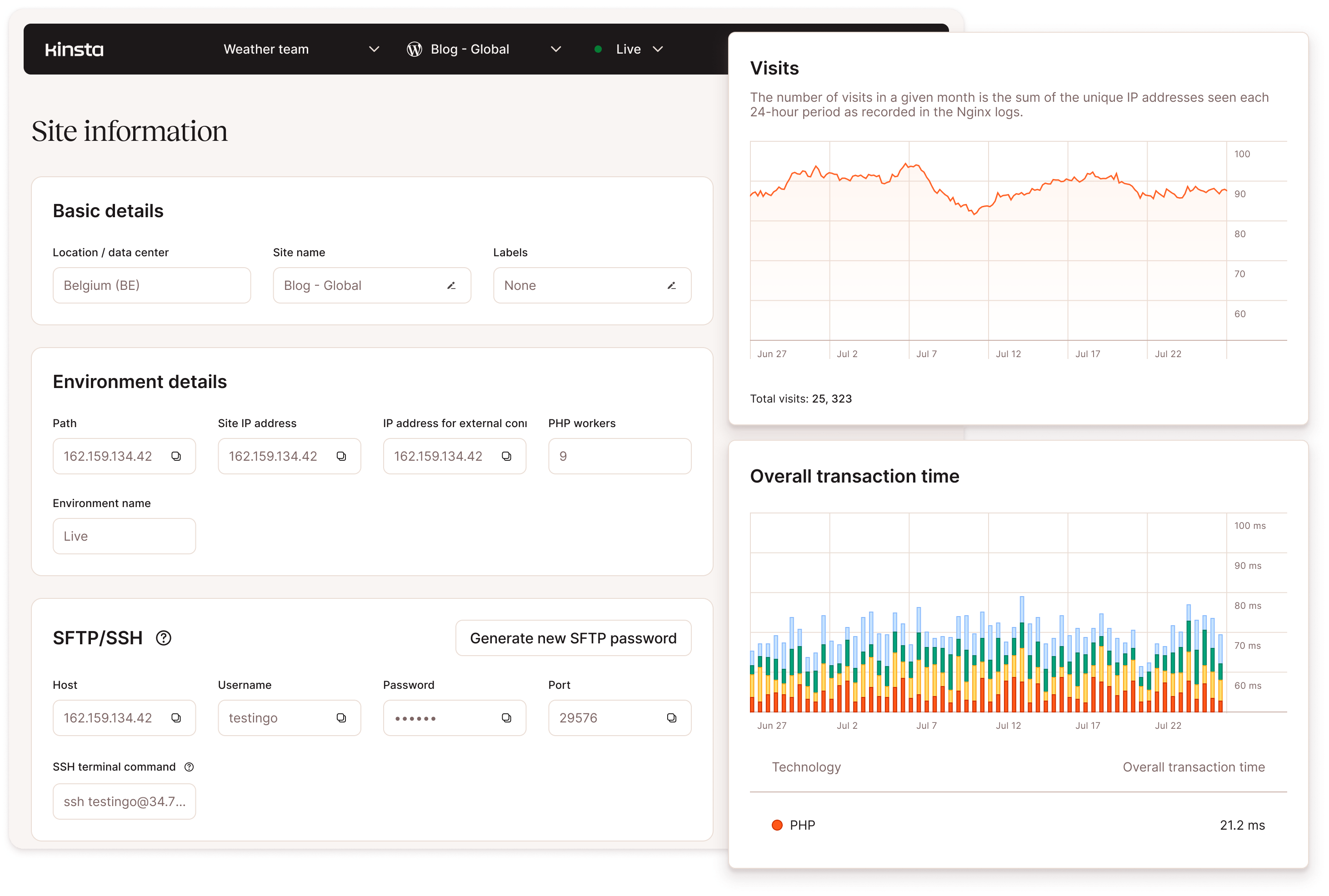Open the SFTP/SSH help tooltip
Viewport: 1329px width, 896px height.
click(x=164, y=638)
